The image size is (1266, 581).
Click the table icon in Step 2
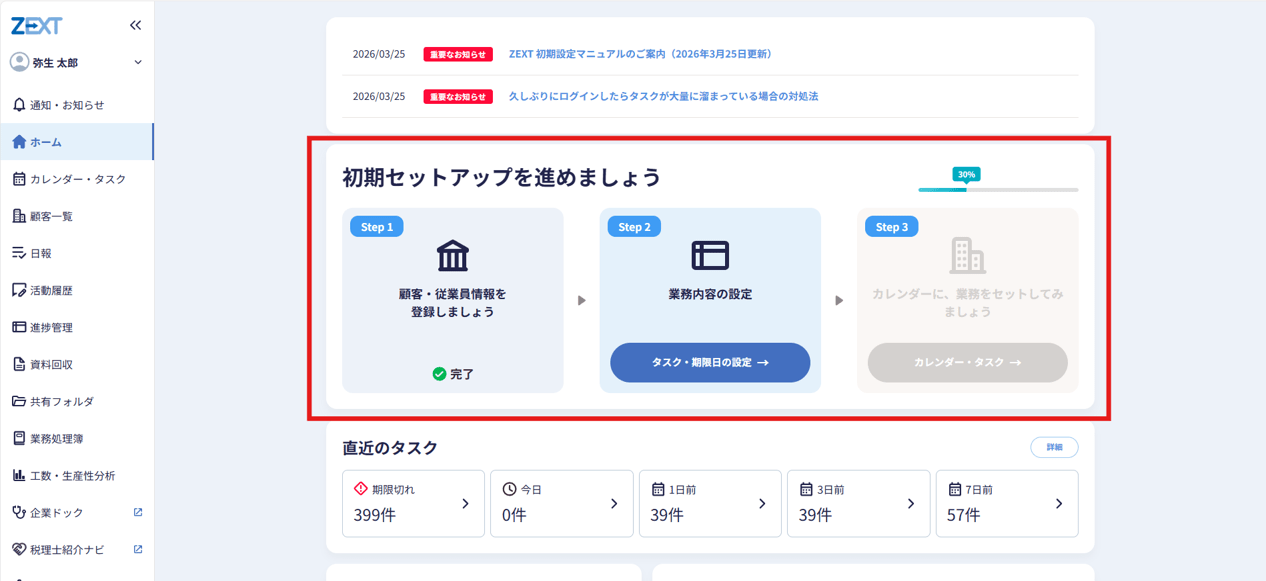(x=710, y=256)
